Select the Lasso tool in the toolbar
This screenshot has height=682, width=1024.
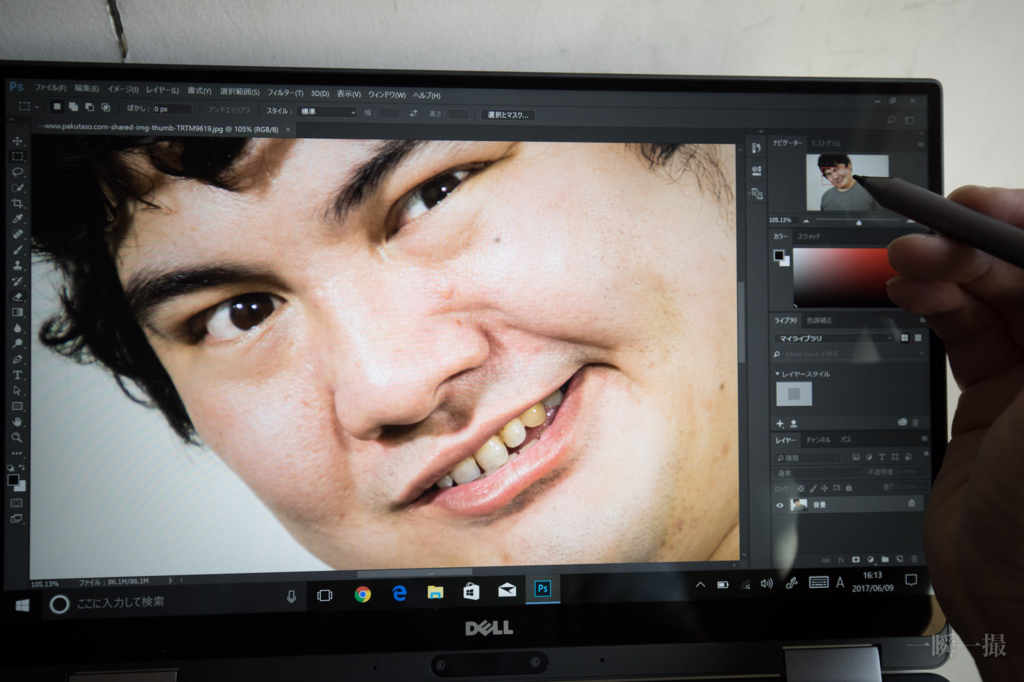click(18, 172)
